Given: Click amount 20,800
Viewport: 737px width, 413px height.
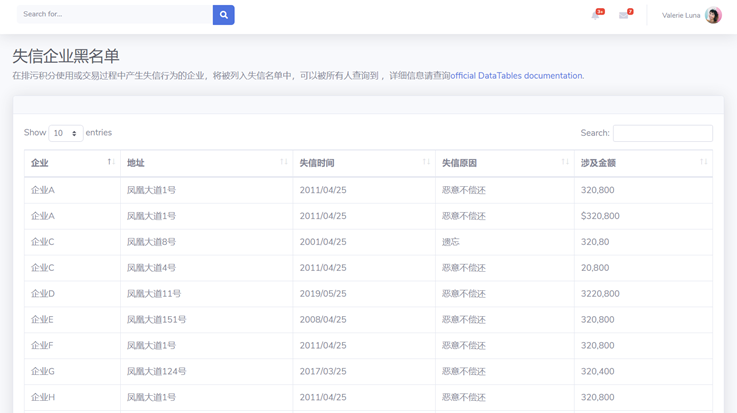Looking at the screenshot, I should [x=595, y=268].
